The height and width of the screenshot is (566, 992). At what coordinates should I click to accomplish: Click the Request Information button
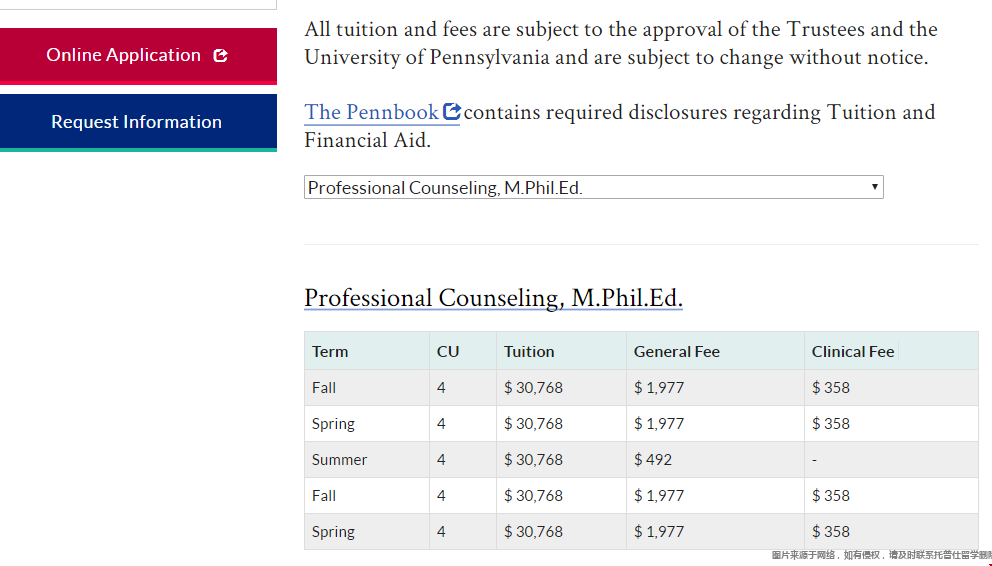point(137,122)
